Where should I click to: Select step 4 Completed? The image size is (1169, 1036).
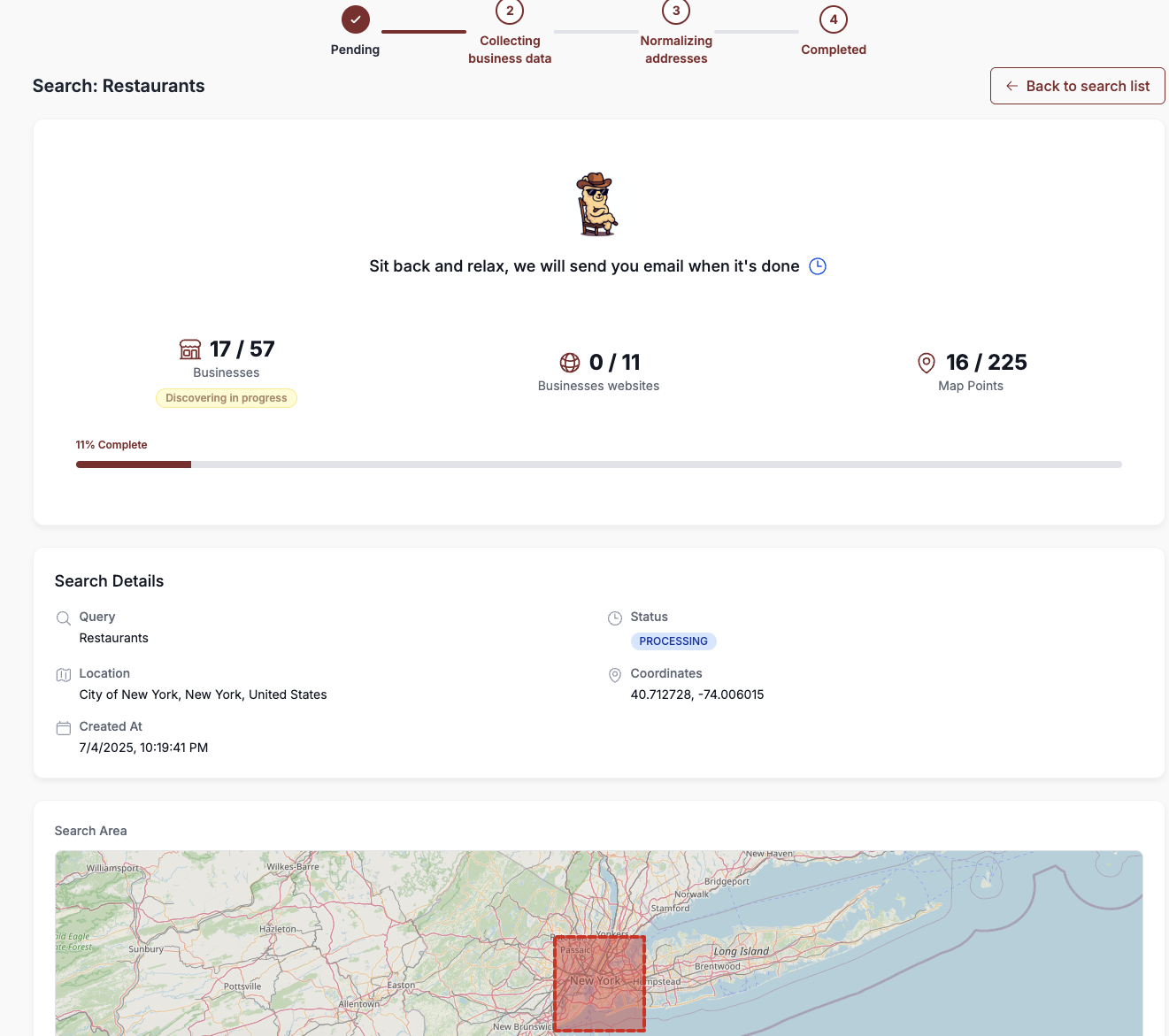pyautogui.click(x=833, y=19)
